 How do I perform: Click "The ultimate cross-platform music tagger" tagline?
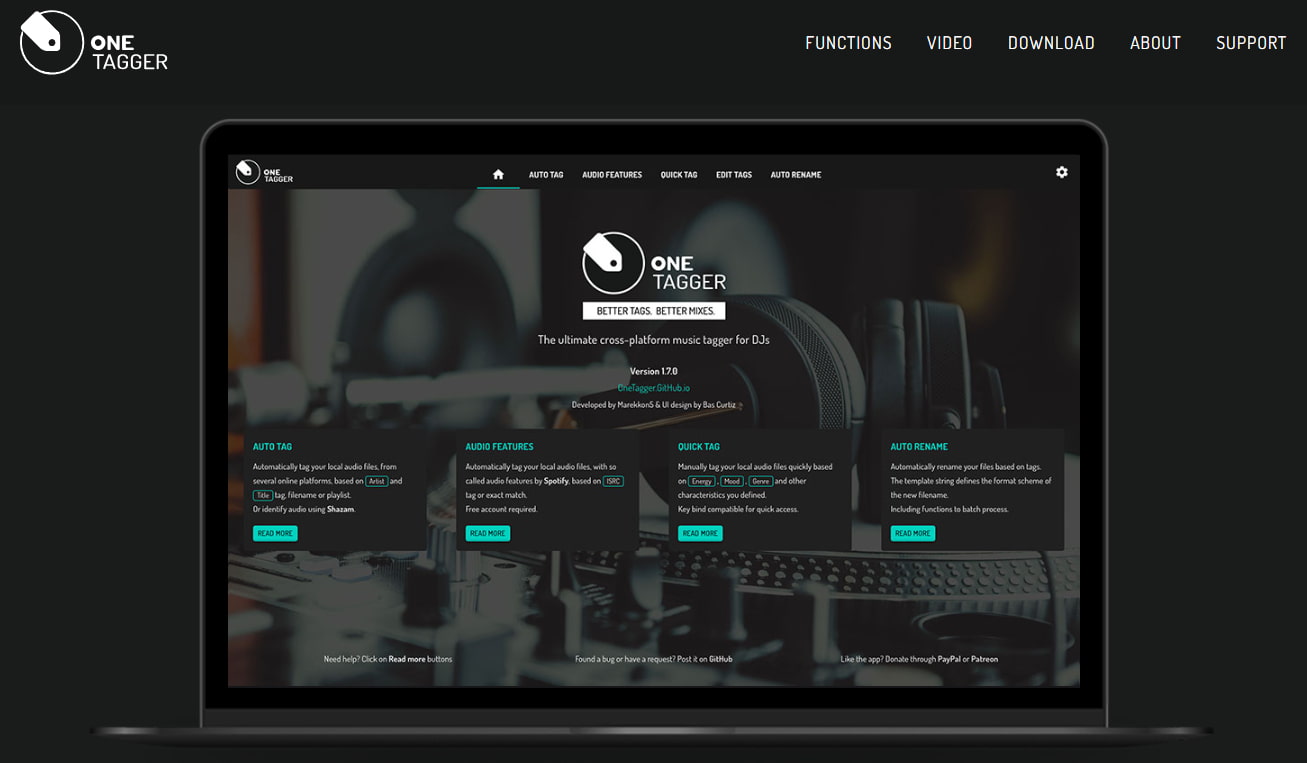point(654,340)
